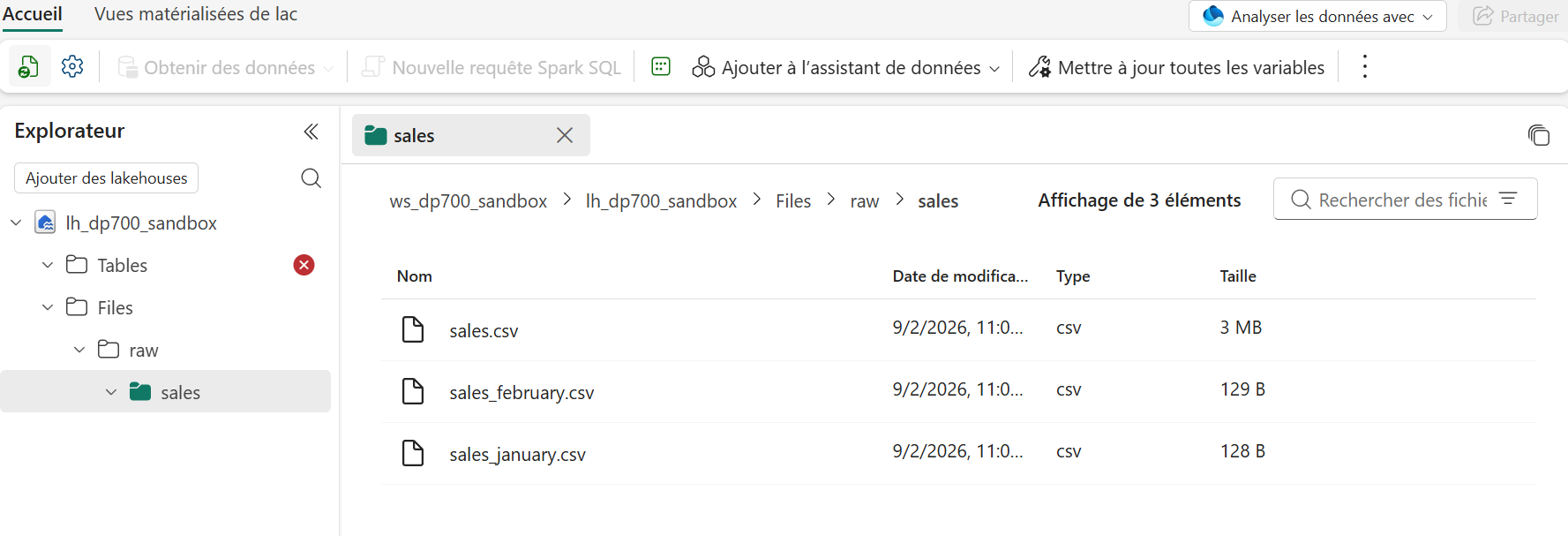Select the sales_february.csv file name
This screenshot has height=536, width=1568.
521,393
